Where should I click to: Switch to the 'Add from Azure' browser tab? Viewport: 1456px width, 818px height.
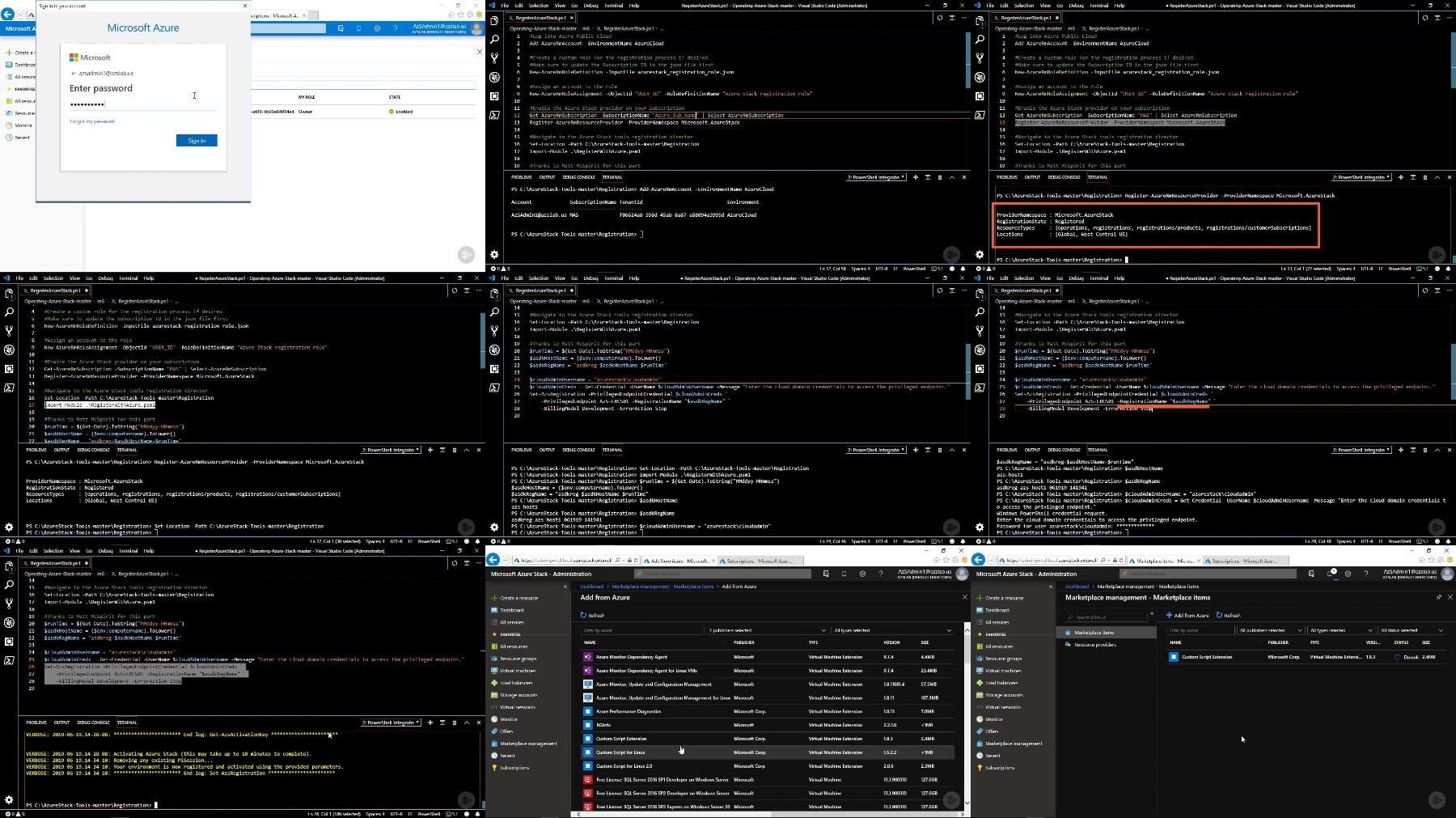coord(679,561)
